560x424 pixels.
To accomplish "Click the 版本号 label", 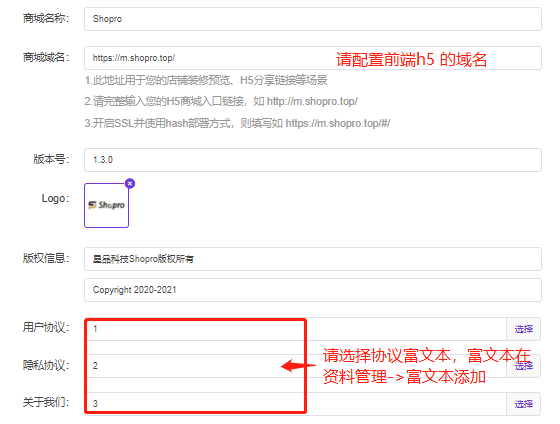I will click(x=51, y=159).
